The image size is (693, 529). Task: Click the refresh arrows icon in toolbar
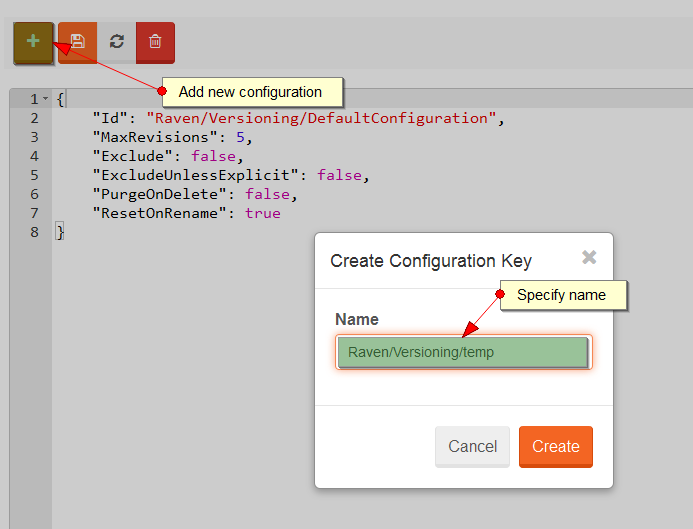pos(117,43)
